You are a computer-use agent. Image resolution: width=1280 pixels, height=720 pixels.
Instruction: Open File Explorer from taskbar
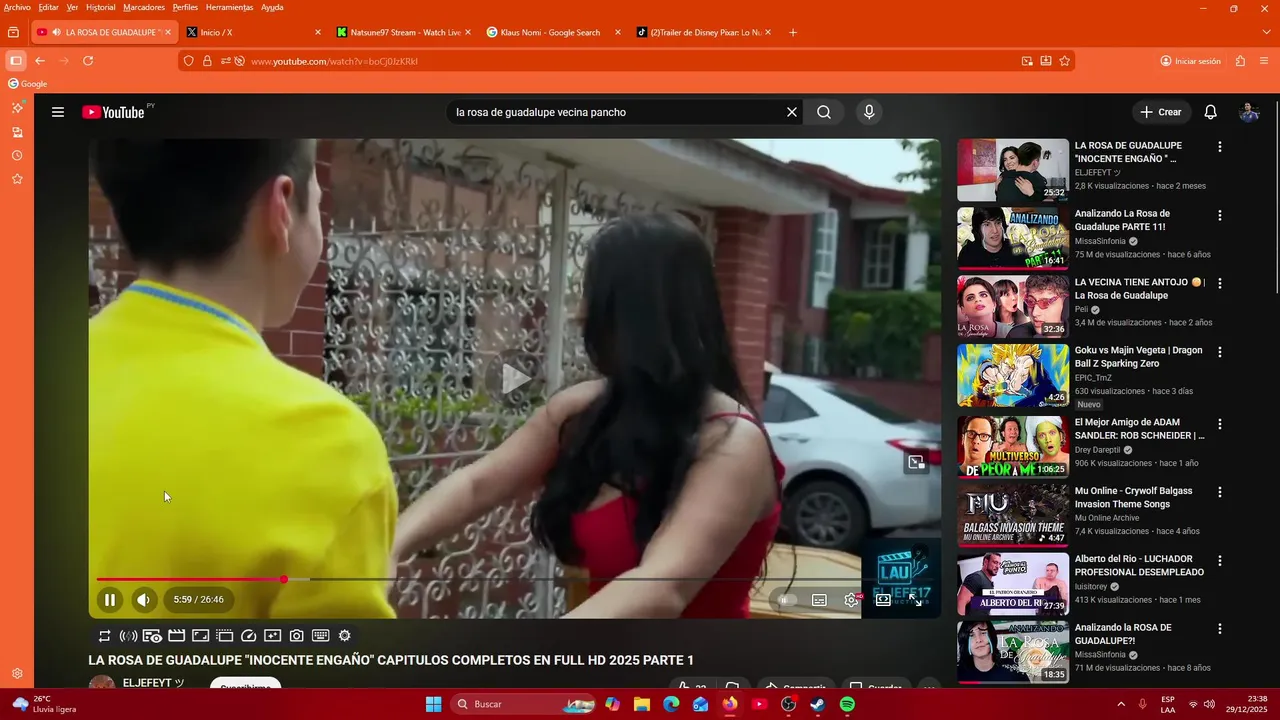642,704
